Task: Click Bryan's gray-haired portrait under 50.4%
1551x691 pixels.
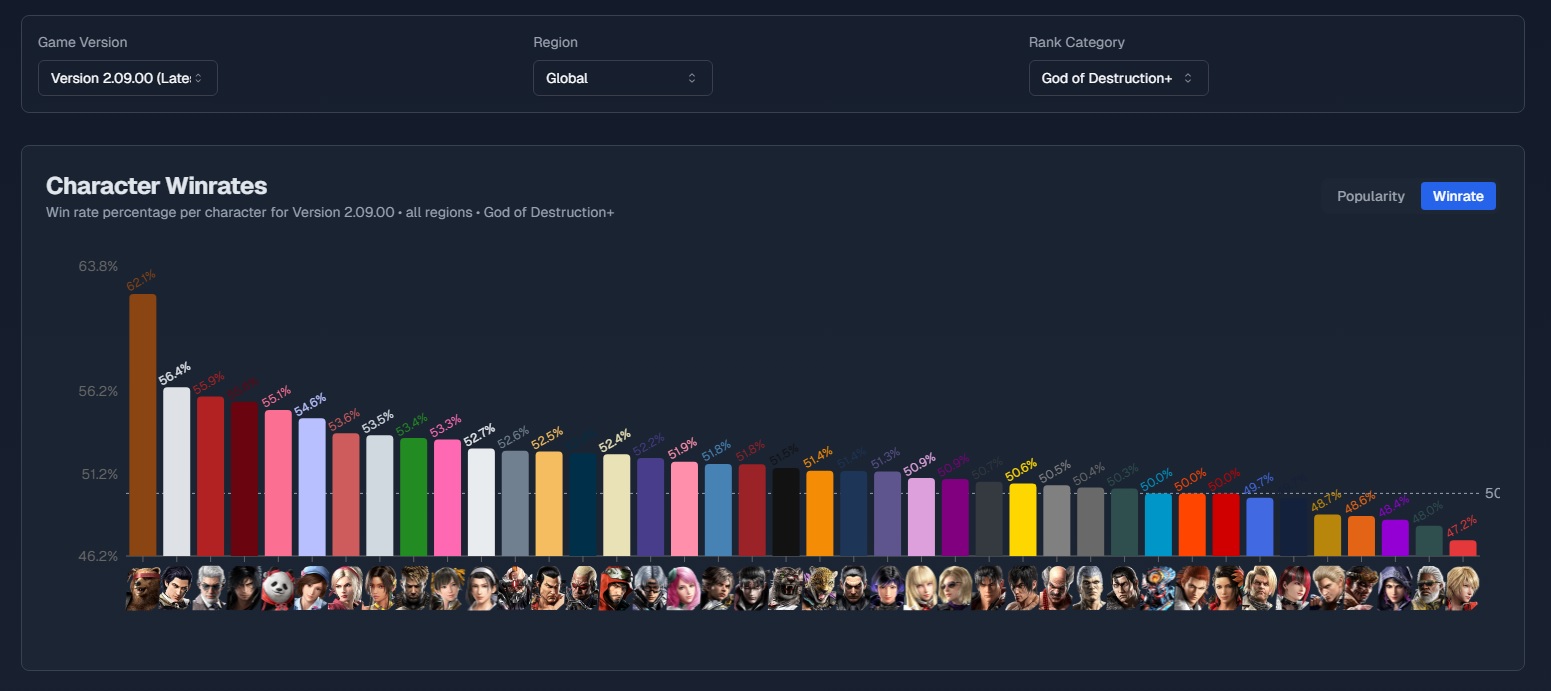Action: pos(1090,588)
